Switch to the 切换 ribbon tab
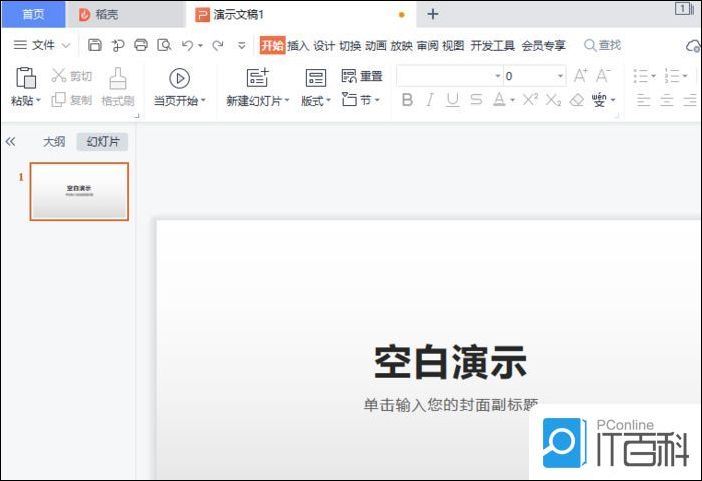Viewport: 702px width, 481px height. (350, 45)
